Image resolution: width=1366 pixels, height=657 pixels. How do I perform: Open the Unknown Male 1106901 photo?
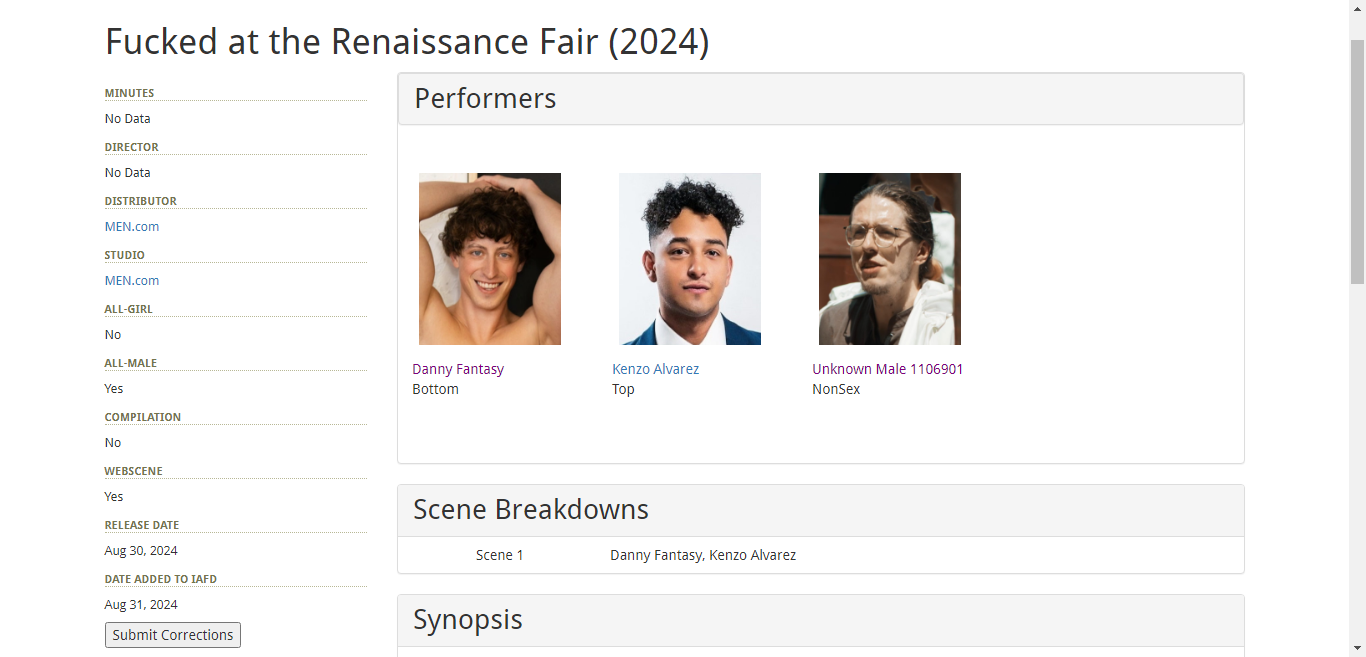pos(889,259)
